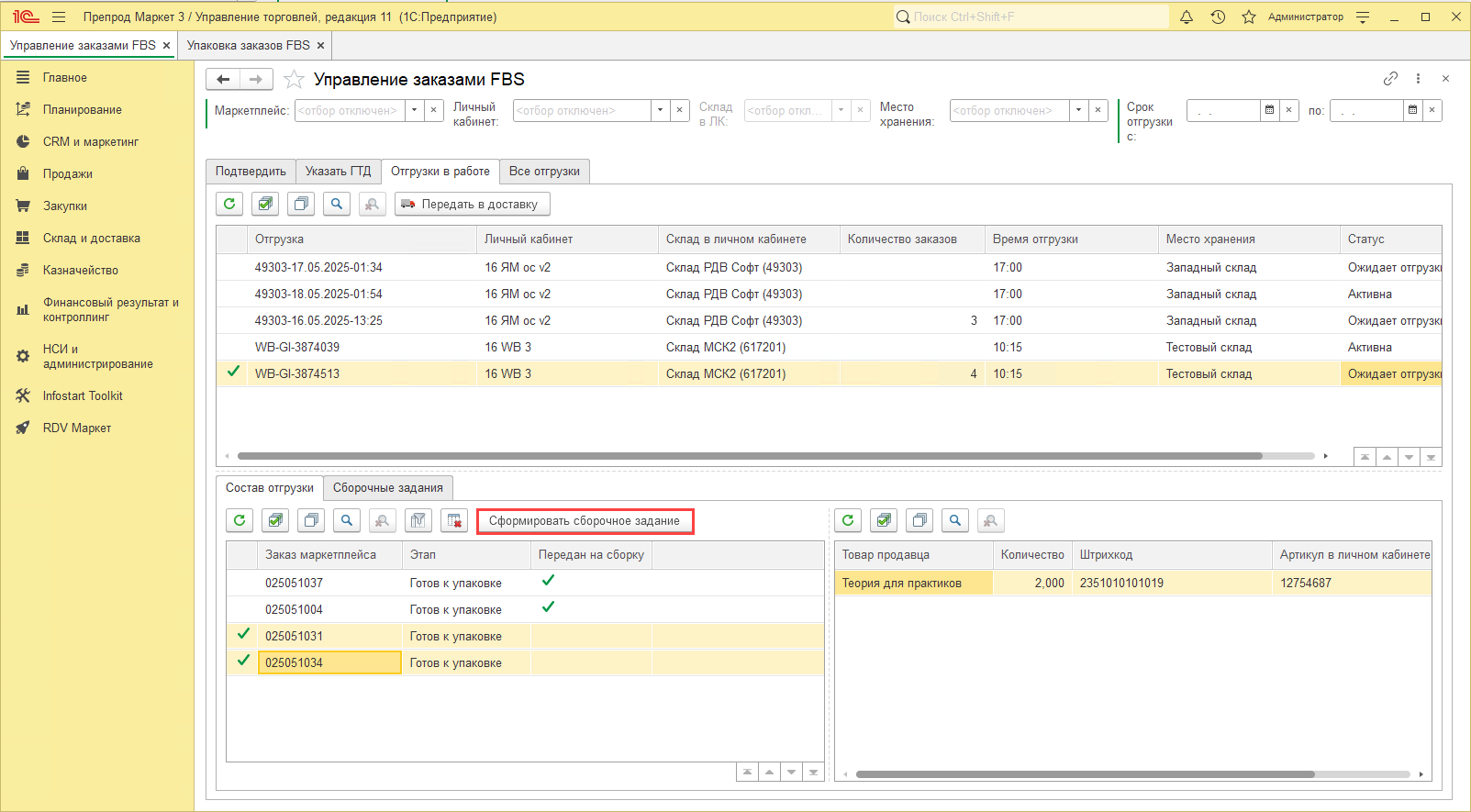Click the search icon in shipments toolbar
1471x812 pixels.
click(337, 204)
